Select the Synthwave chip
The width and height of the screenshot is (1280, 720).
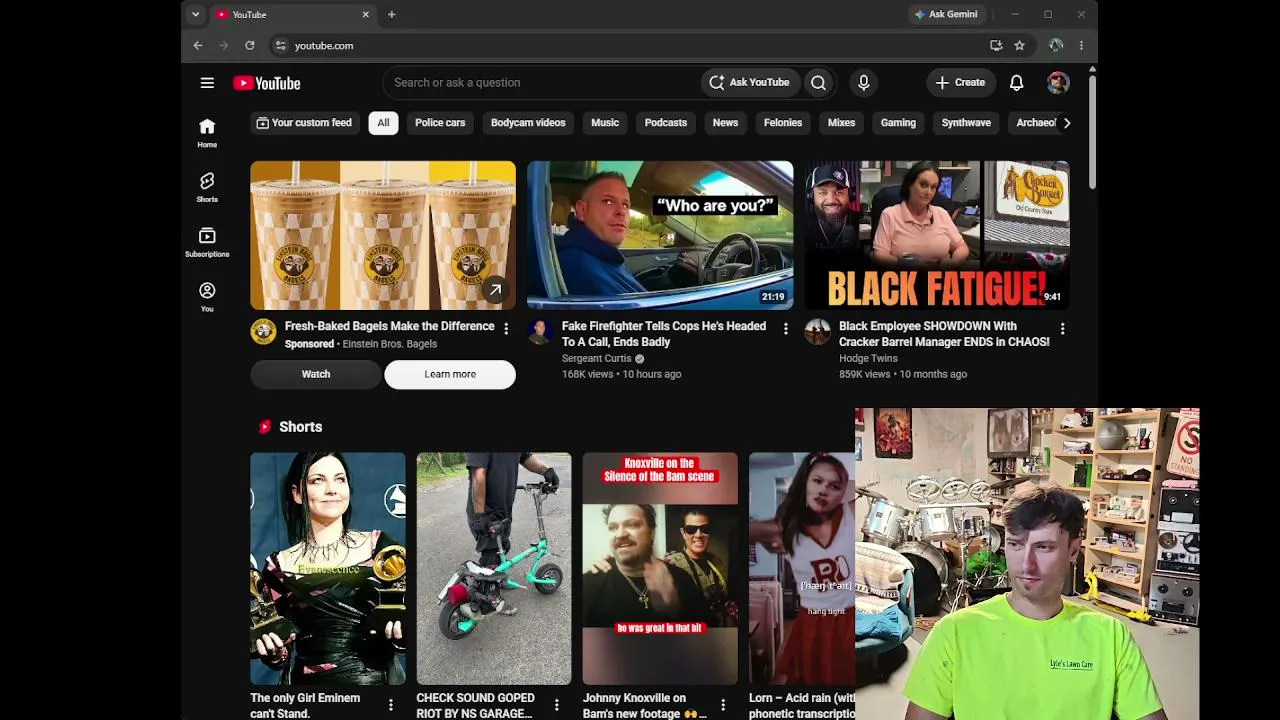966,123
